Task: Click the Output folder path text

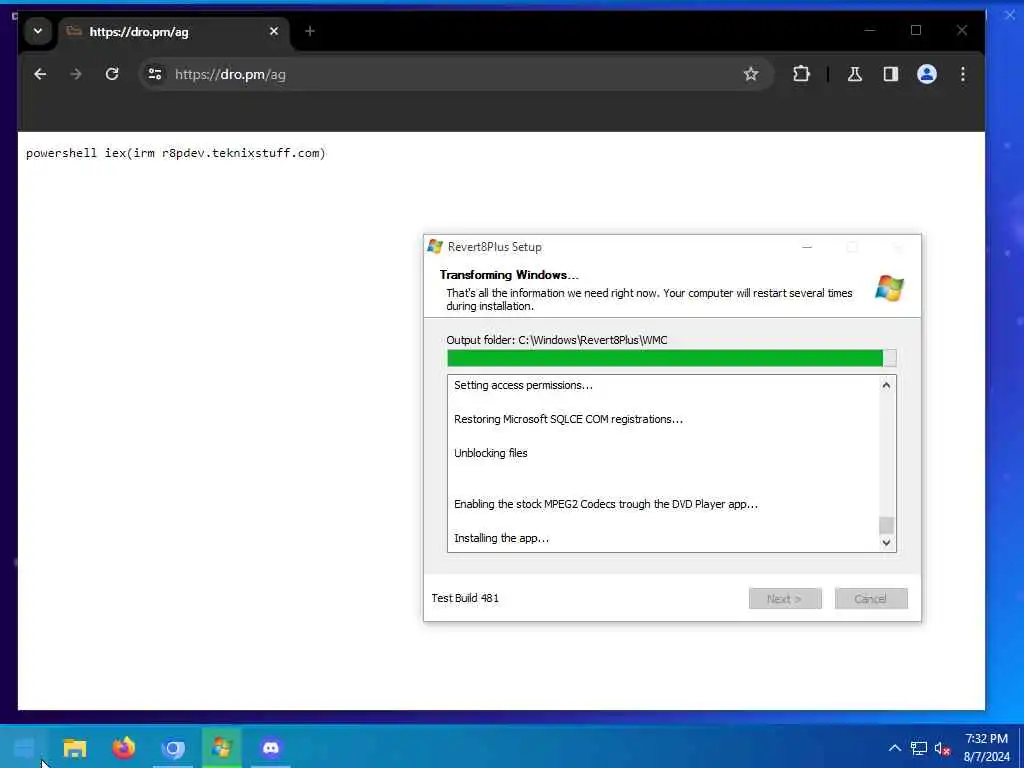Action: coord(557,340)
